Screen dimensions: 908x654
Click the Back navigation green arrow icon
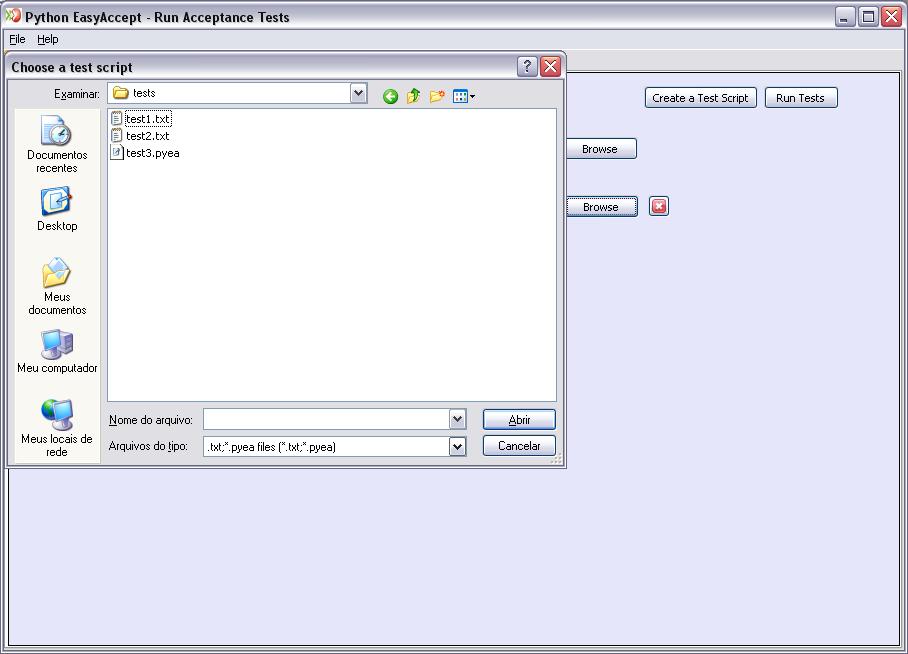390,97
